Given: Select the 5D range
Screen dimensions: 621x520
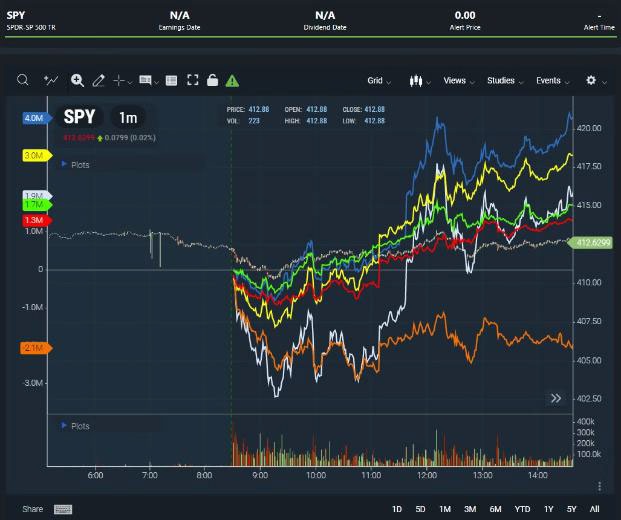Looking at the screenshot, I should [420, 509].
